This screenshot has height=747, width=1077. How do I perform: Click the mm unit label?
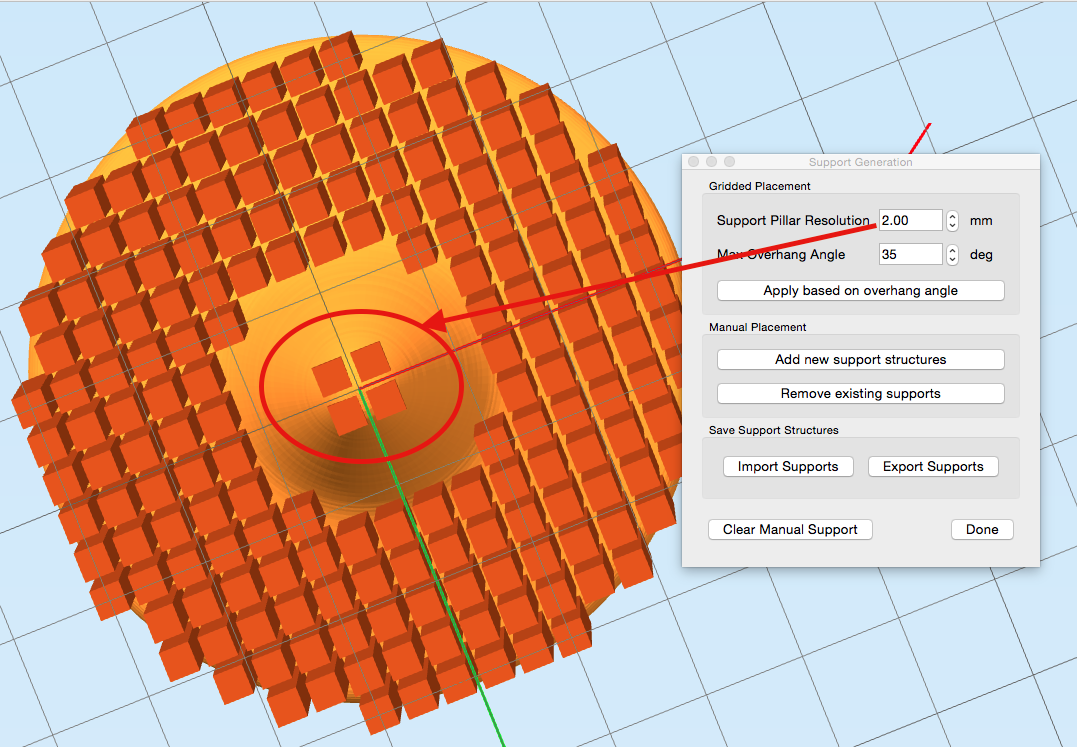point(981,220)
